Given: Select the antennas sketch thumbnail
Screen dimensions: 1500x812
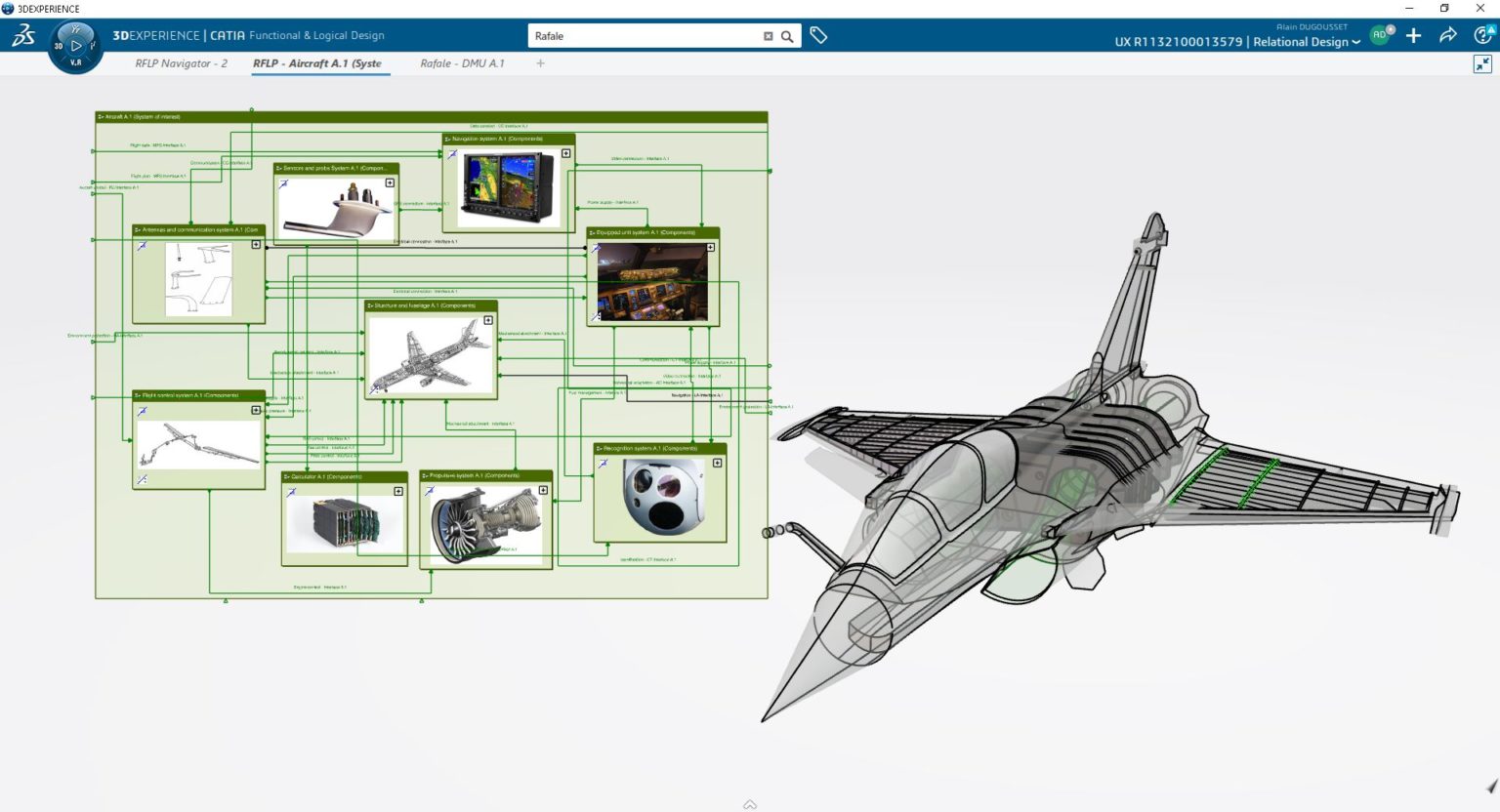Looking at the screenshot, I should click(x=199, y=279).
